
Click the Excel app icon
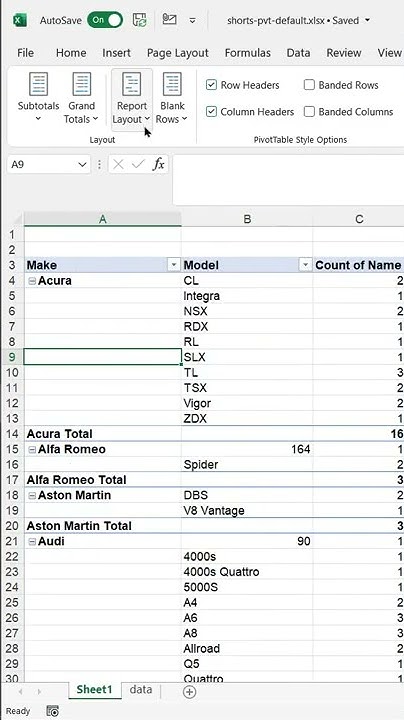(20, 20)
